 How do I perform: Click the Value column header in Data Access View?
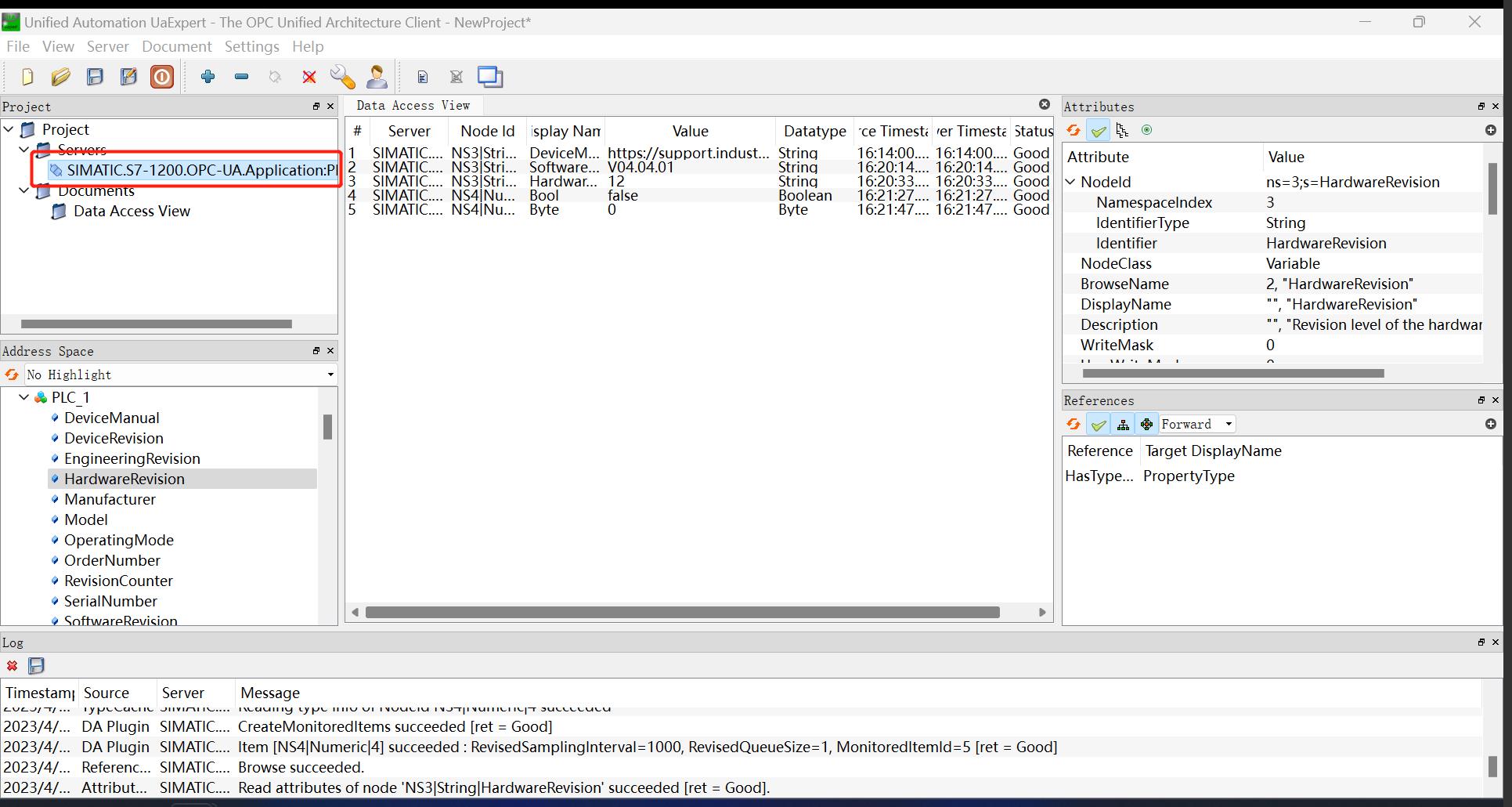point(690,131)
